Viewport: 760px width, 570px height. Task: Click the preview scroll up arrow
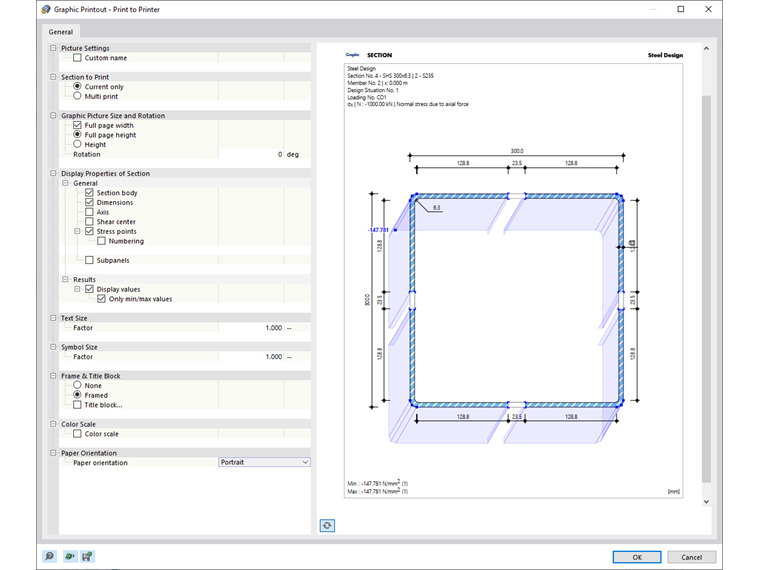tap(706, 48)
